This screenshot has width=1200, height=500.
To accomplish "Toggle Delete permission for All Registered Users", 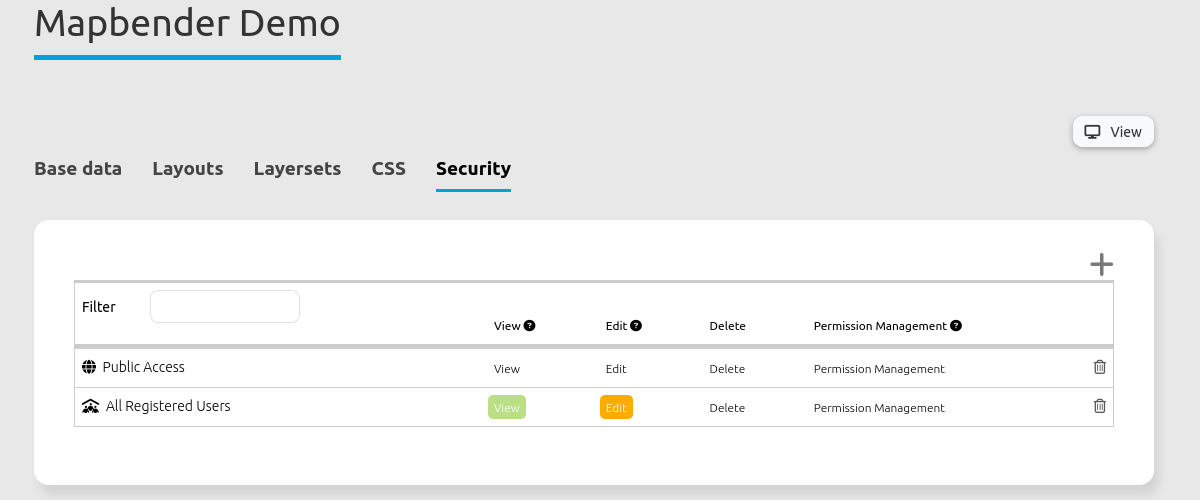I will click(x=727, y=408).
